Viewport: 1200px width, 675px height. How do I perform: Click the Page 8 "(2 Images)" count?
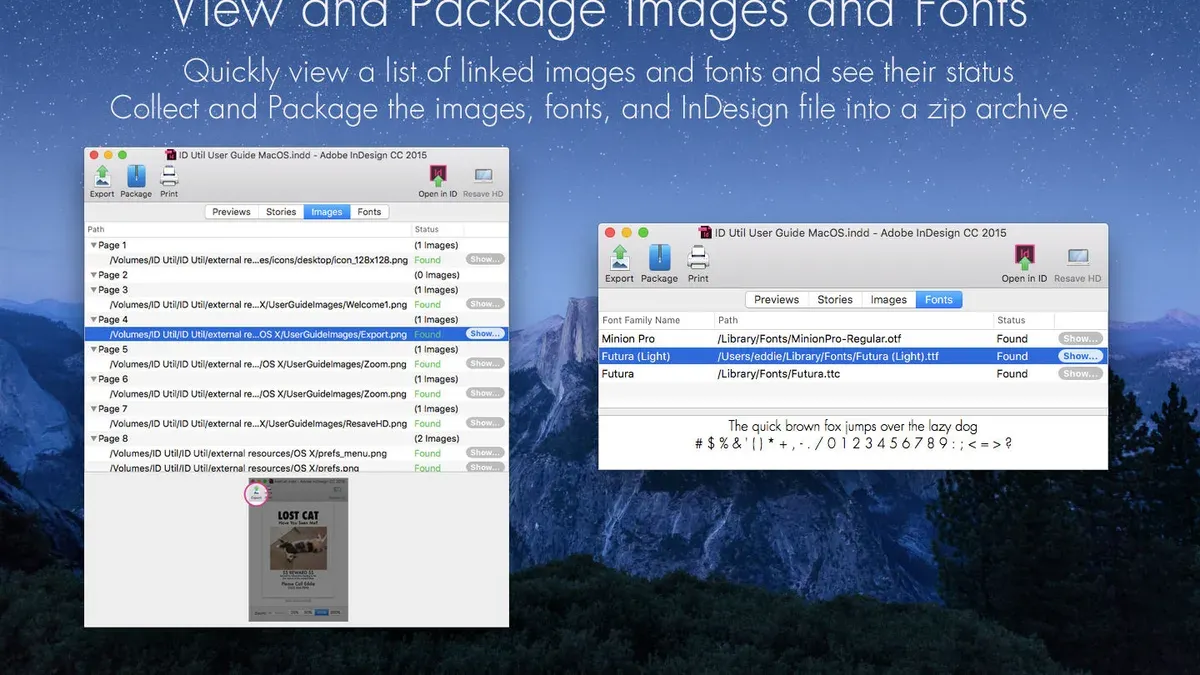437,439
